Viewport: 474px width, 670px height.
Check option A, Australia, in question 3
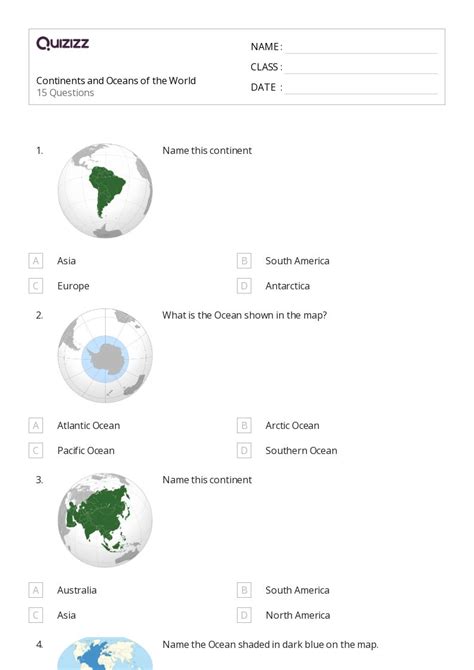point(36,590)
